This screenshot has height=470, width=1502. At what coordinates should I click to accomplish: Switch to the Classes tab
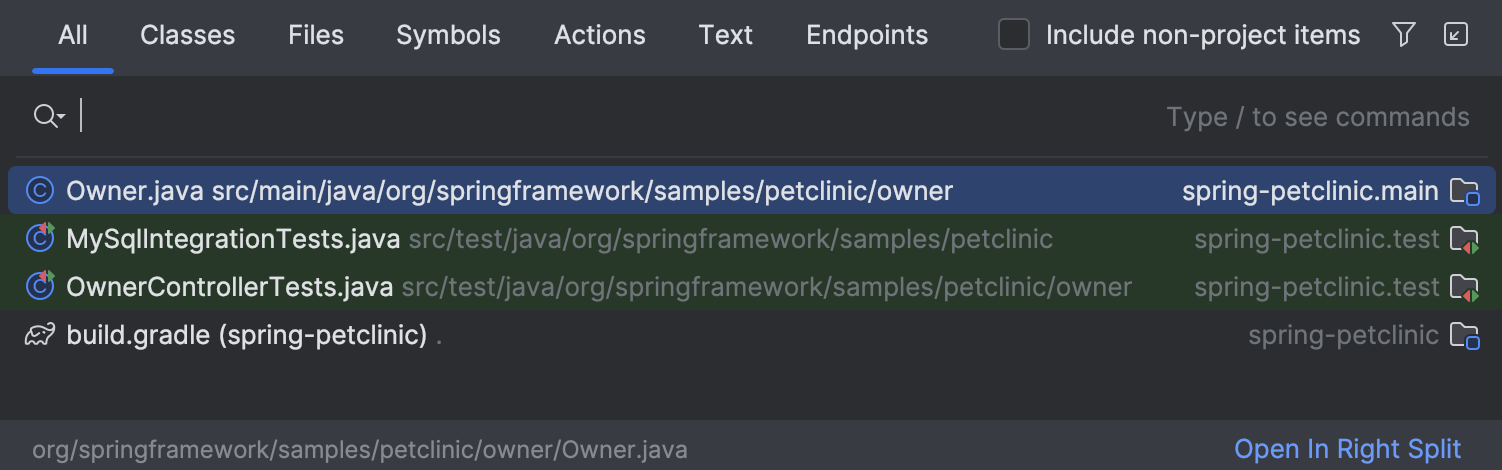tap(188, 35)
